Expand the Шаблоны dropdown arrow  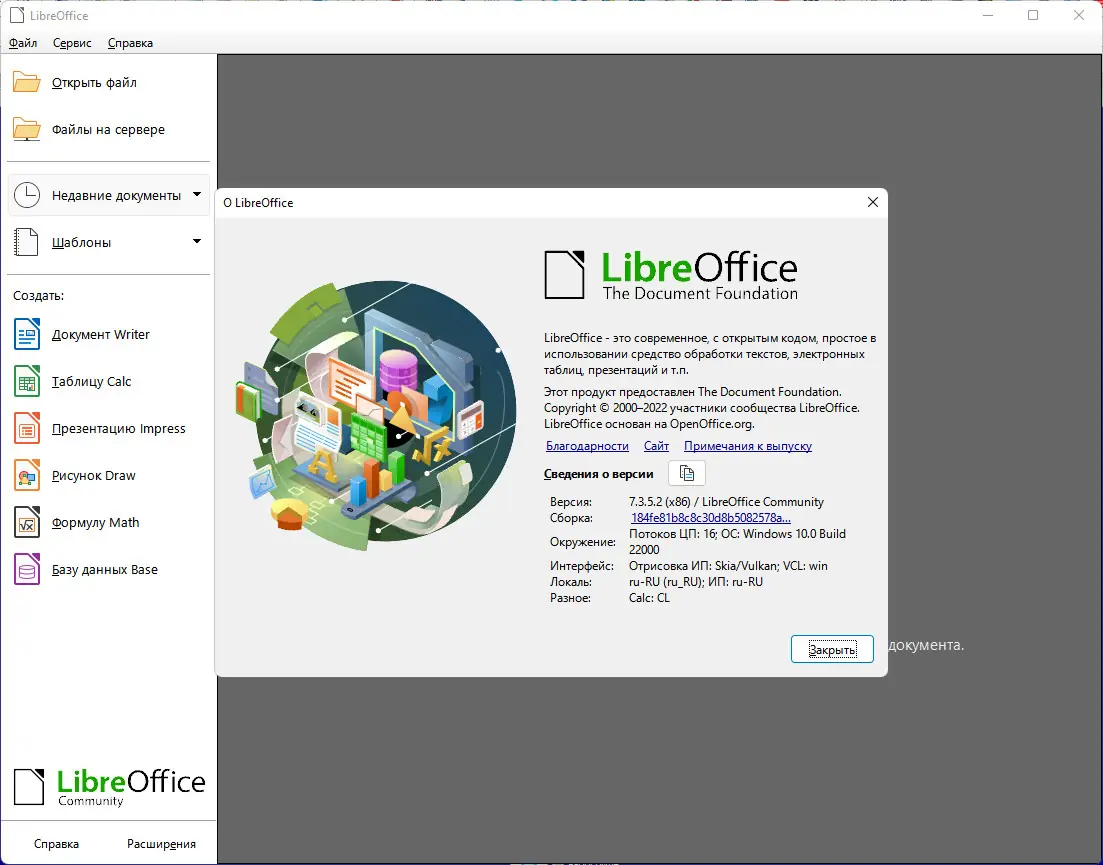coord(195,242)
